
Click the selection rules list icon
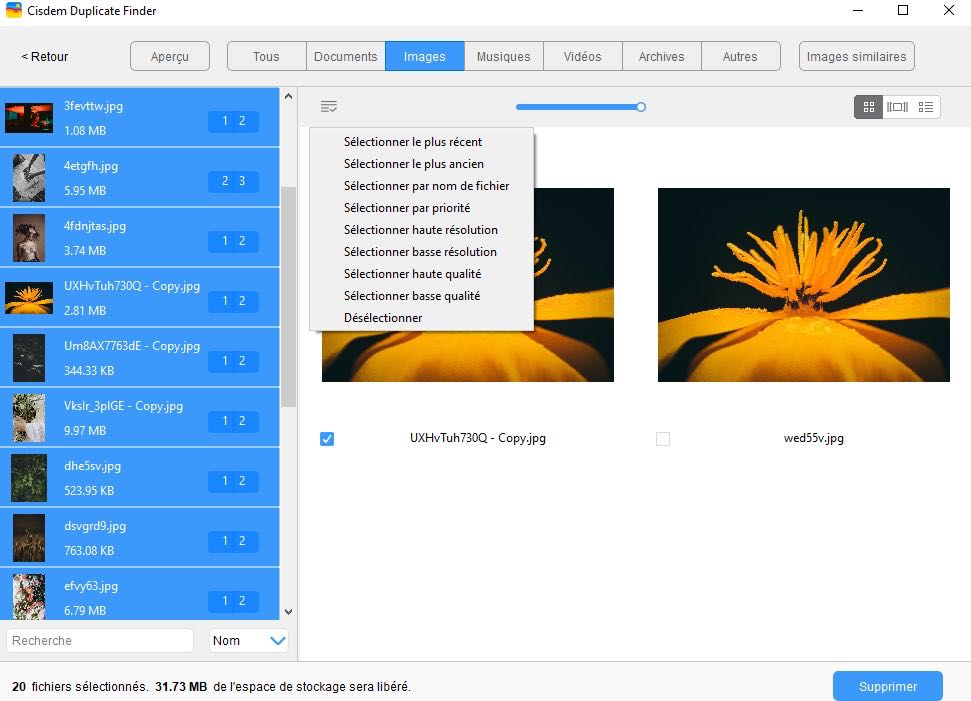tap(329, 107)
